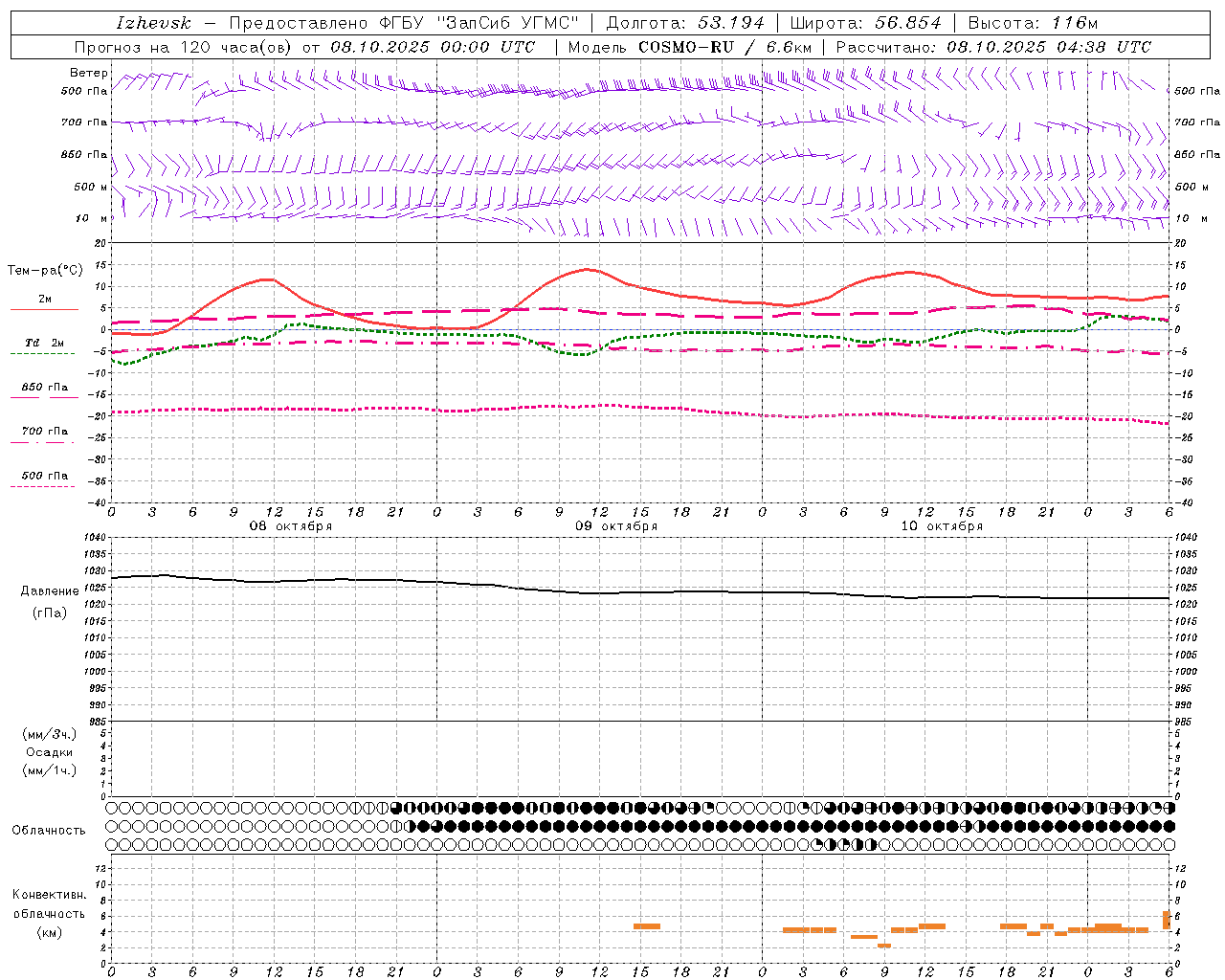Click the (км) convective cloud unit label
This screenshot has width=1225, height=980.
49,932
